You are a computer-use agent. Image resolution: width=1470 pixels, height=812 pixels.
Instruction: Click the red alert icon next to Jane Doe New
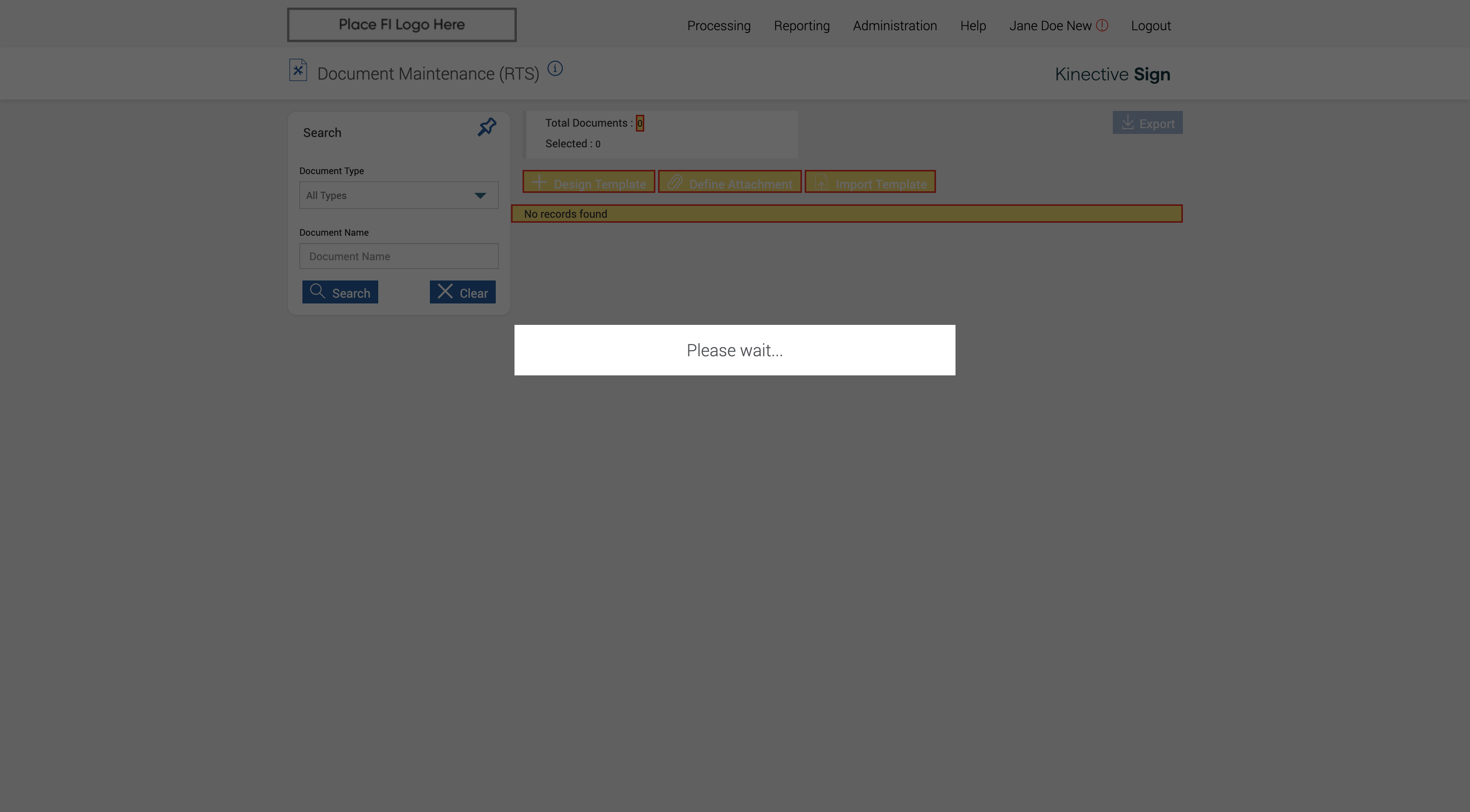point(1102,25)
